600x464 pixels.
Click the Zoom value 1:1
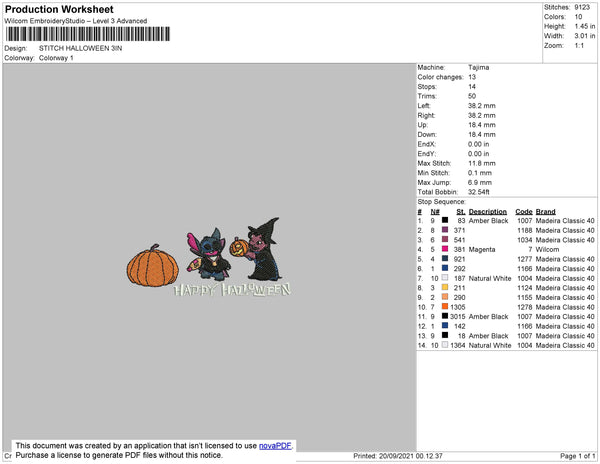click(579, 46)
